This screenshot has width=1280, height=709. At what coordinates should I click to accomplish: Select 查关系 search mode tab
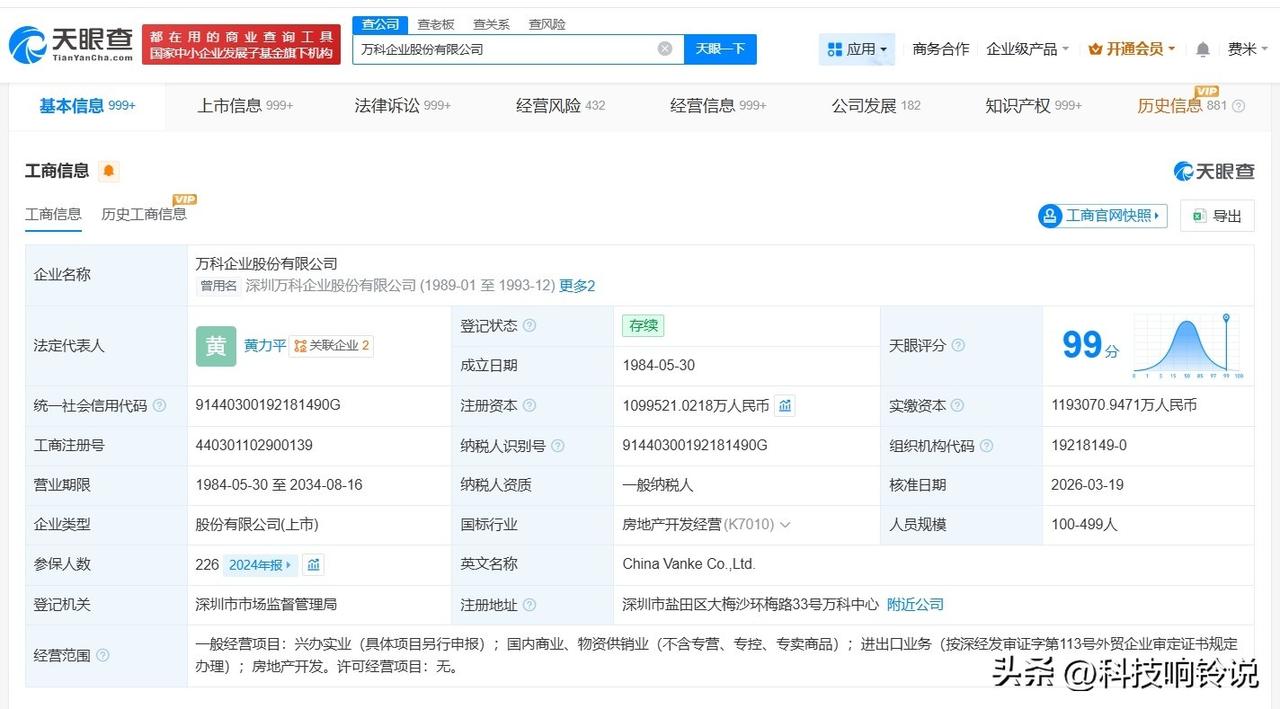click(491, 24)
